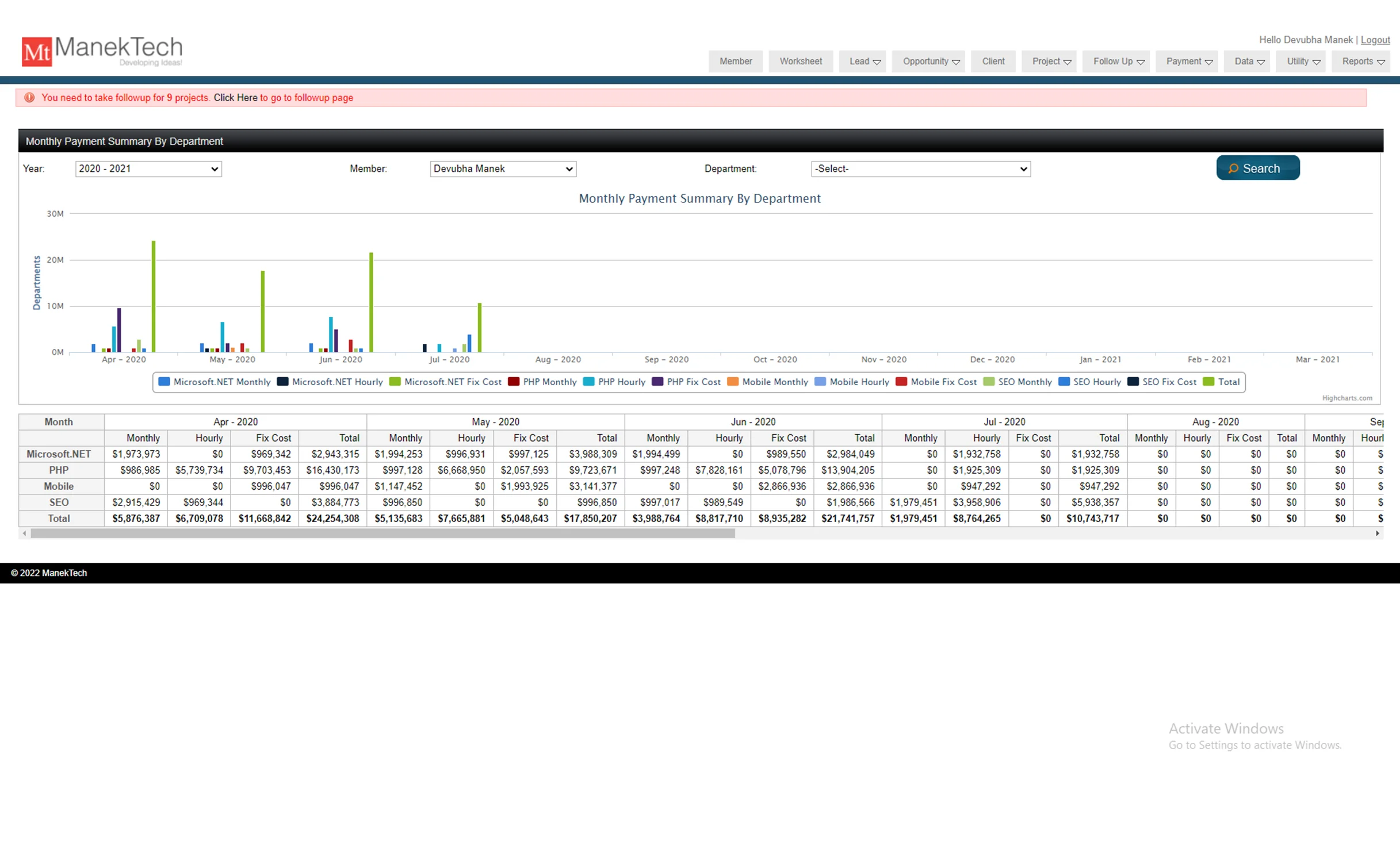Screen dimensions: 1400x844
Task: Click the scroll-left arrow of the table scrollbar
Action: click(24, 534)
